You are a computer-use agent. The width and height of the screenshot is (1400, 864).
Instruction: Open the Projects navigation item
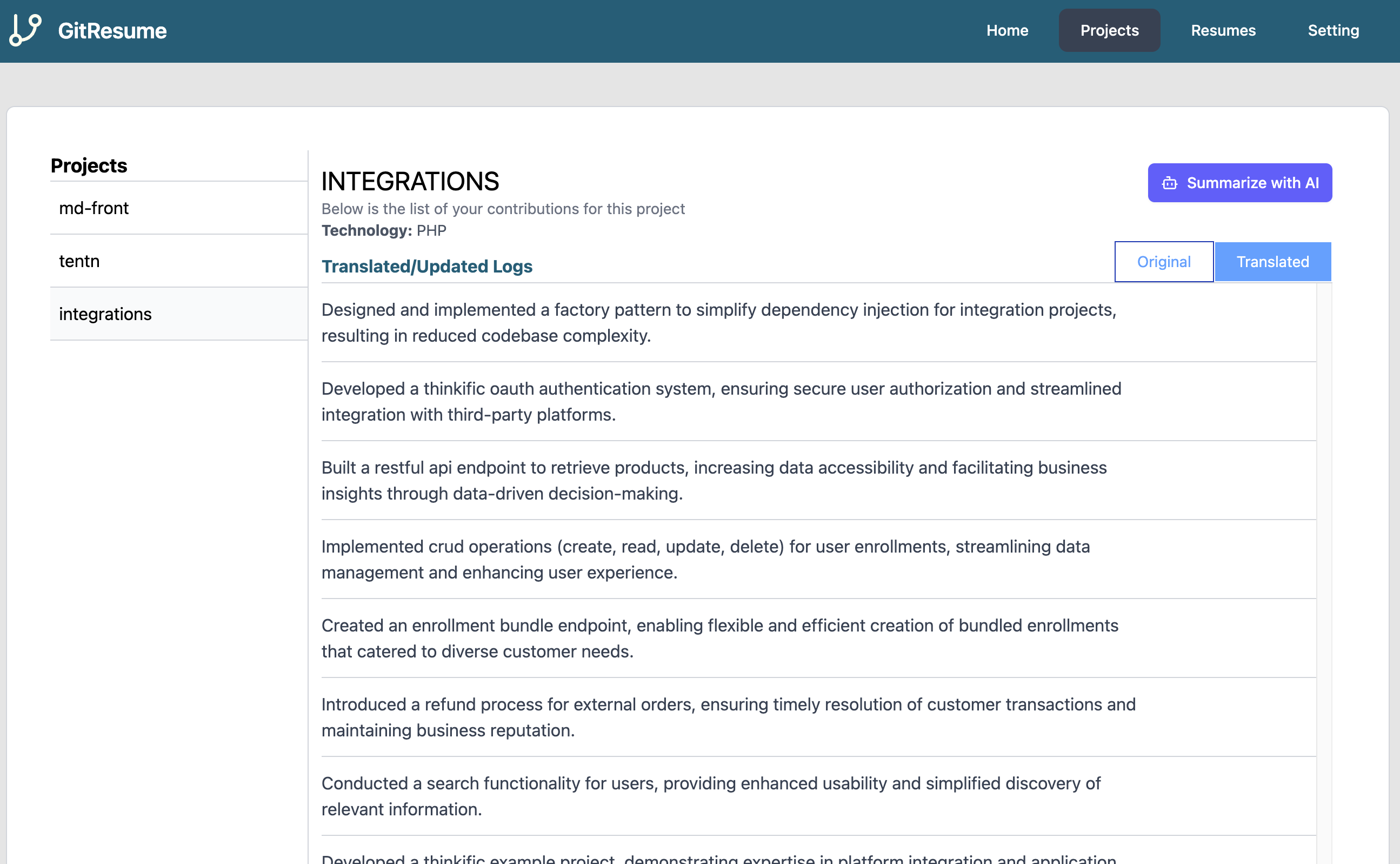pos(1109,30)
